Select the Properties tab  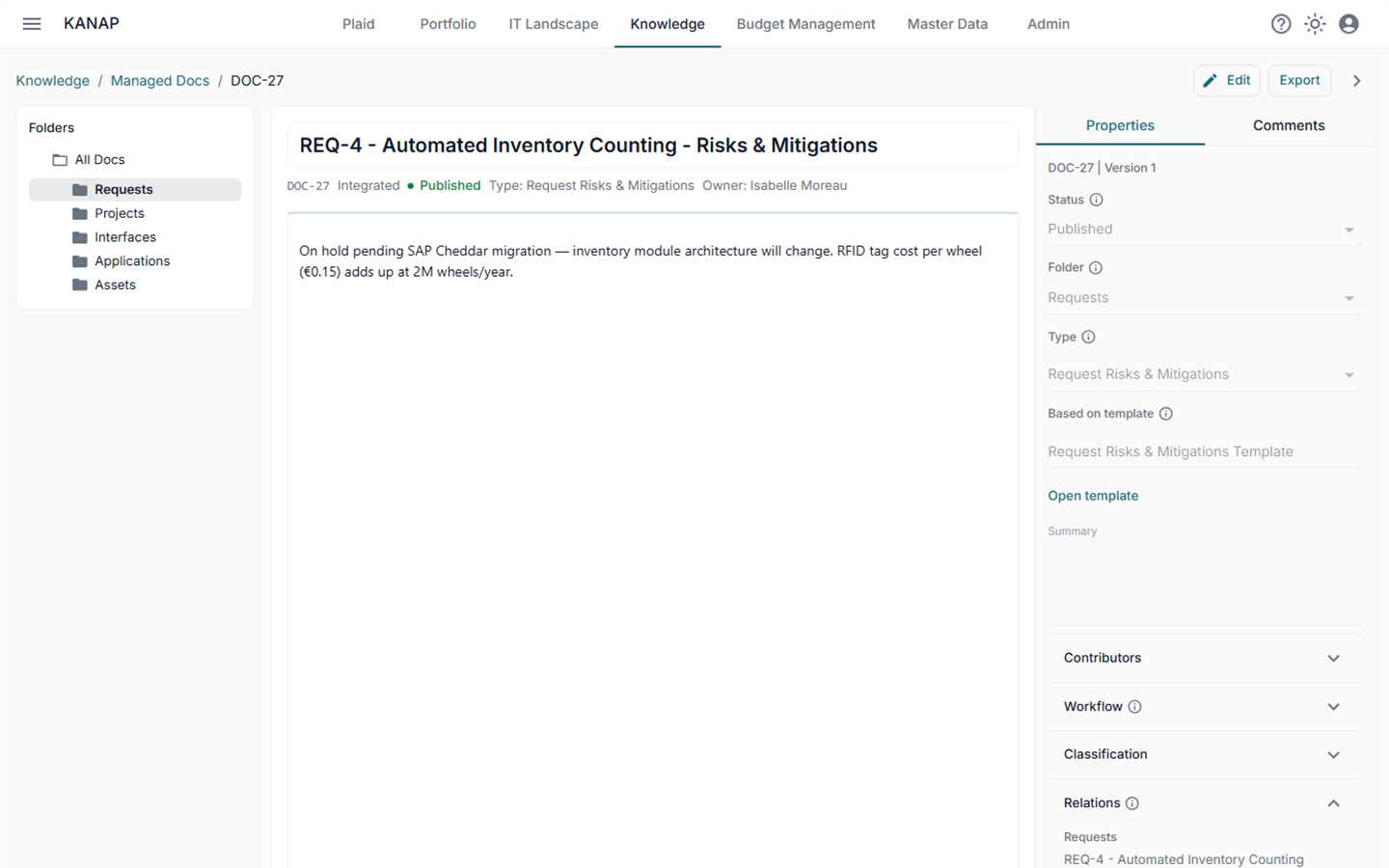pyautogui.click(x=1120, y=125)
